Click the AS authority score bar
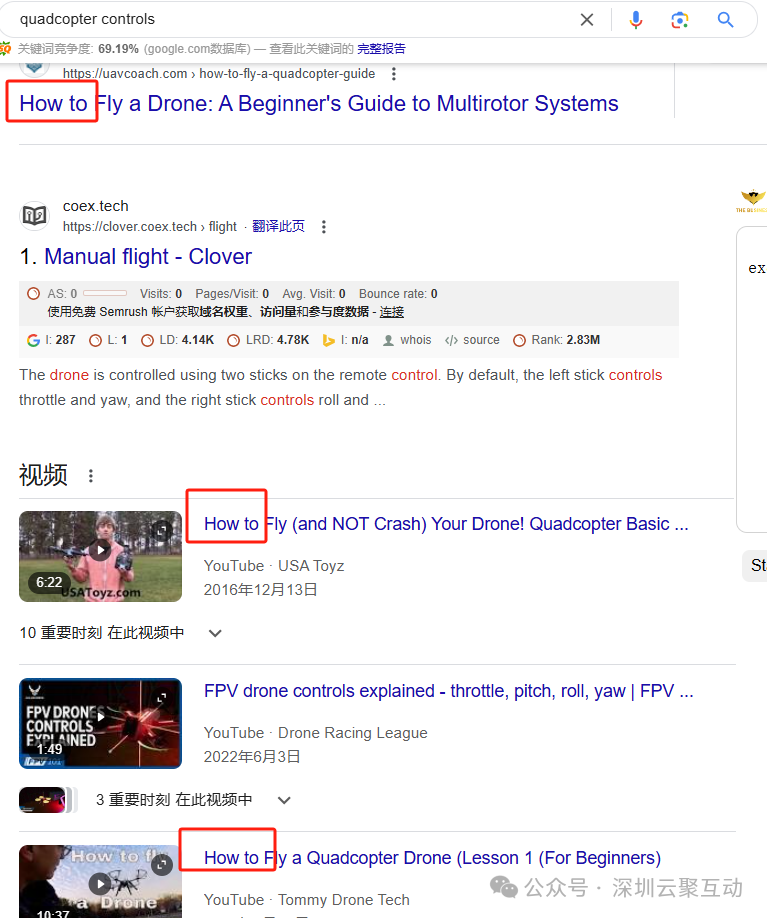This screenshot has height=918, width=767. (x=105, y=293)
